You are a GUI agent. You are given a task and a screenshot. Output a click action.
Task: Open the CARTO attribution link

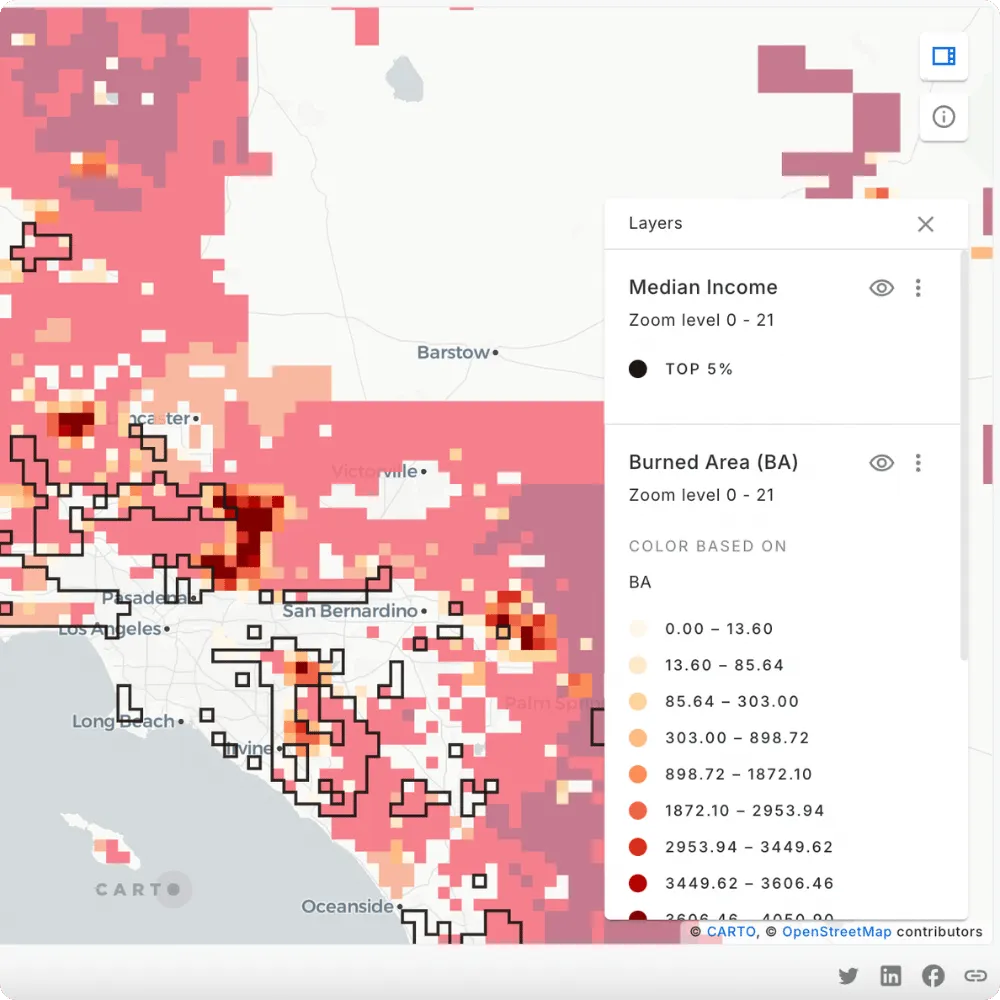pyautogui.click(x=730, y=932)
